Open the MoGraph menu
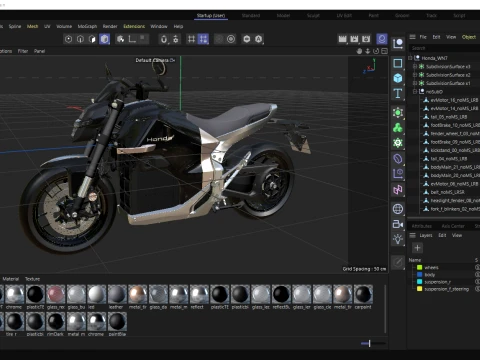 coord(87,26)
